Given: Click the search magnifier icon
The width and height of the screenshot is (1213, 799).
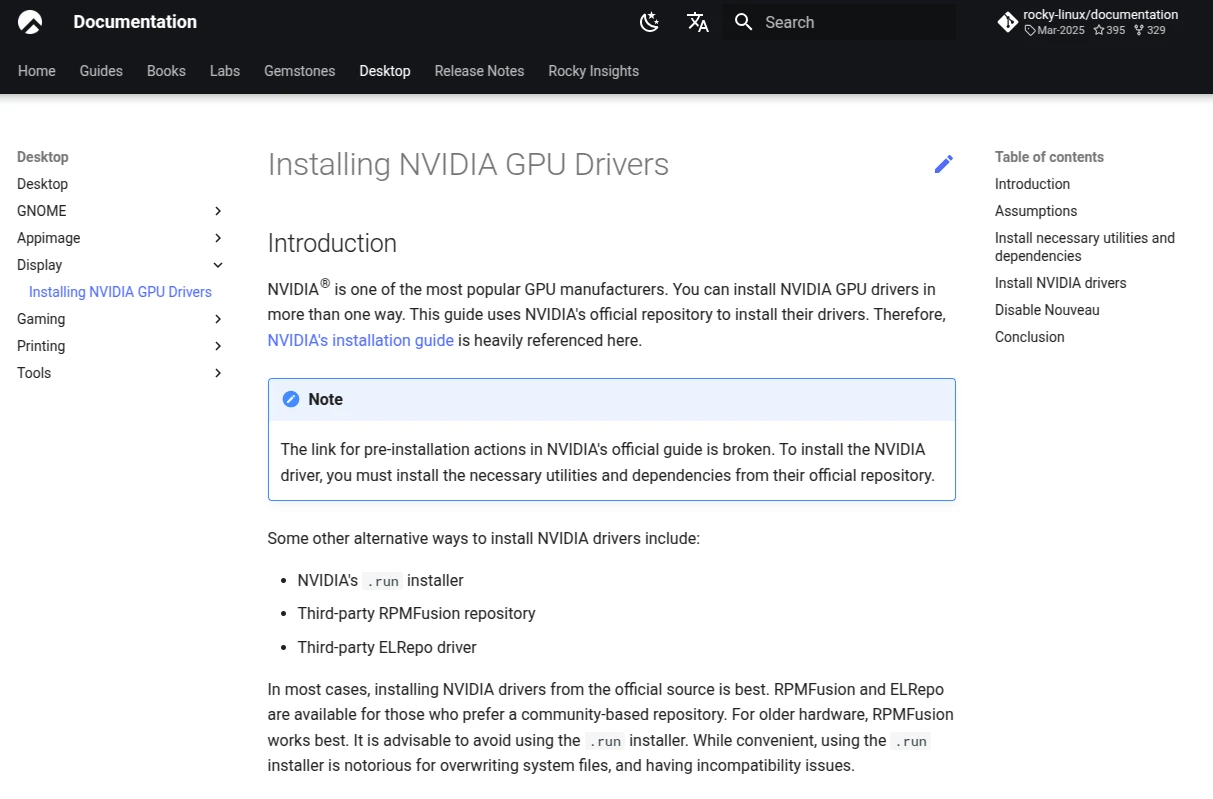Looking at the screenshot, I should [x=743, y=22].
